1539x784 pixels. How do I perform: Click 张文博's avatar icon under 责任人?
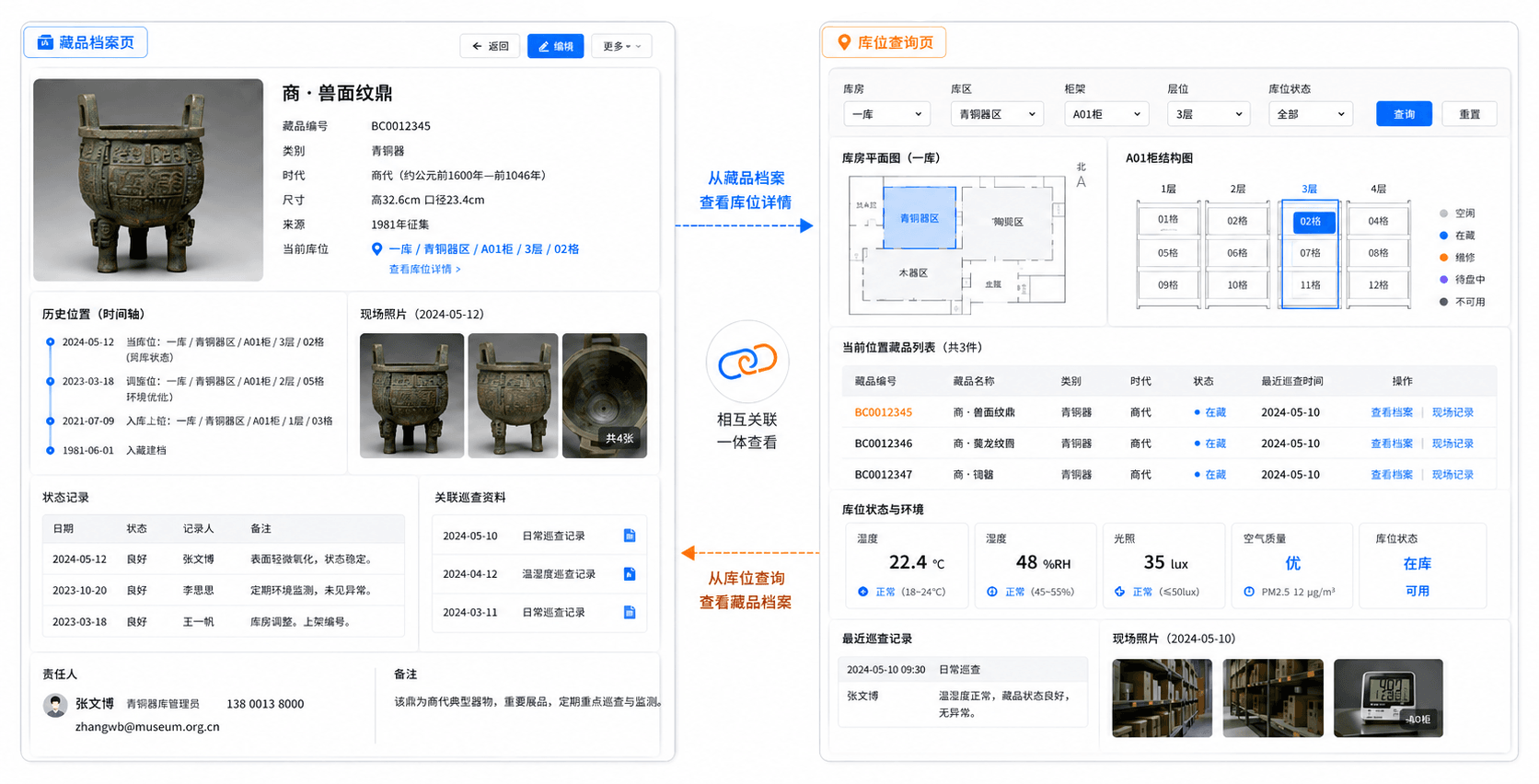tap(55, 705)
